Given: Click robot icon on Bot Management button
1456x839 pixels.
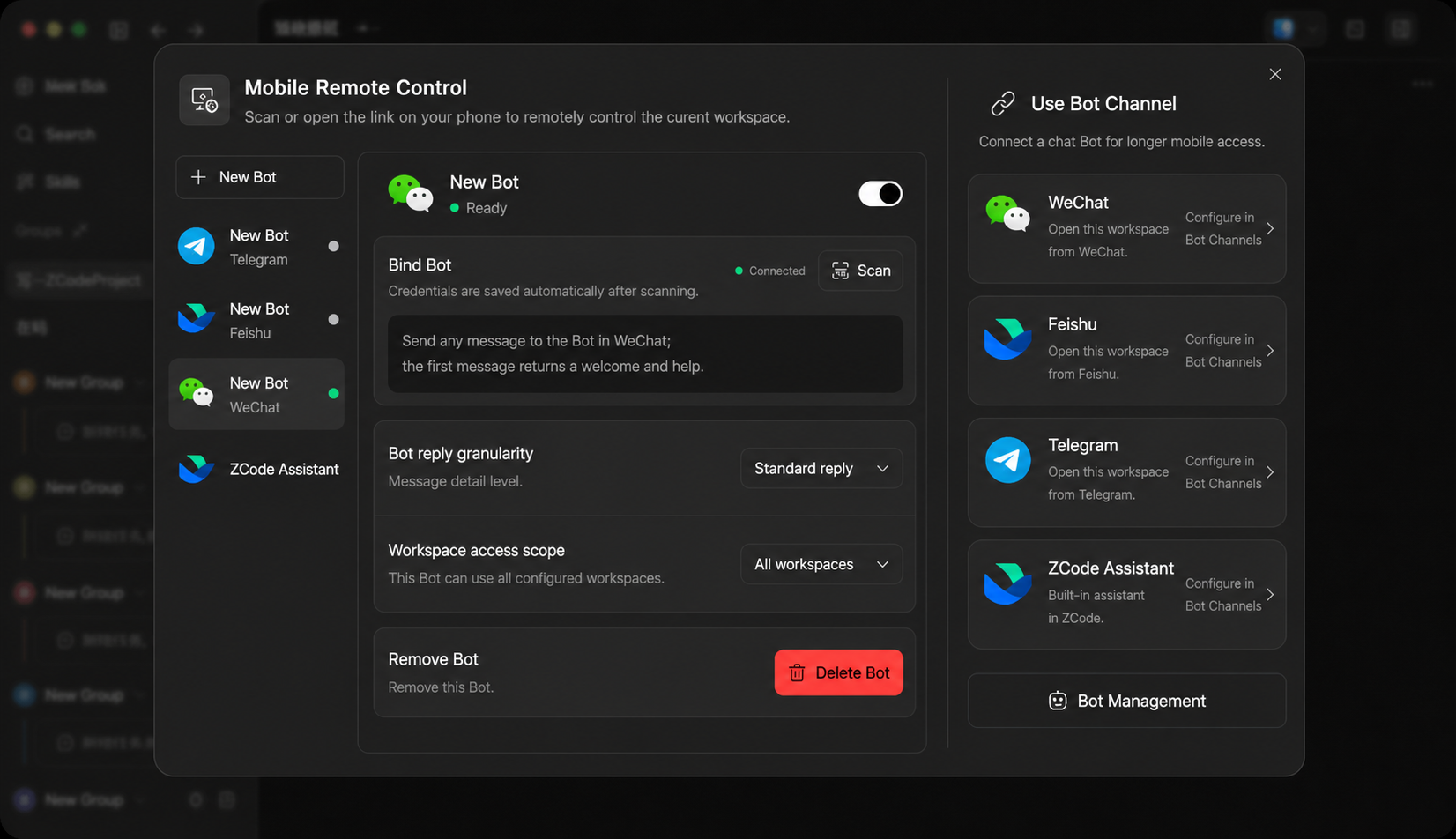Looking at the screenshot, I should click(x=1058, y=701).
